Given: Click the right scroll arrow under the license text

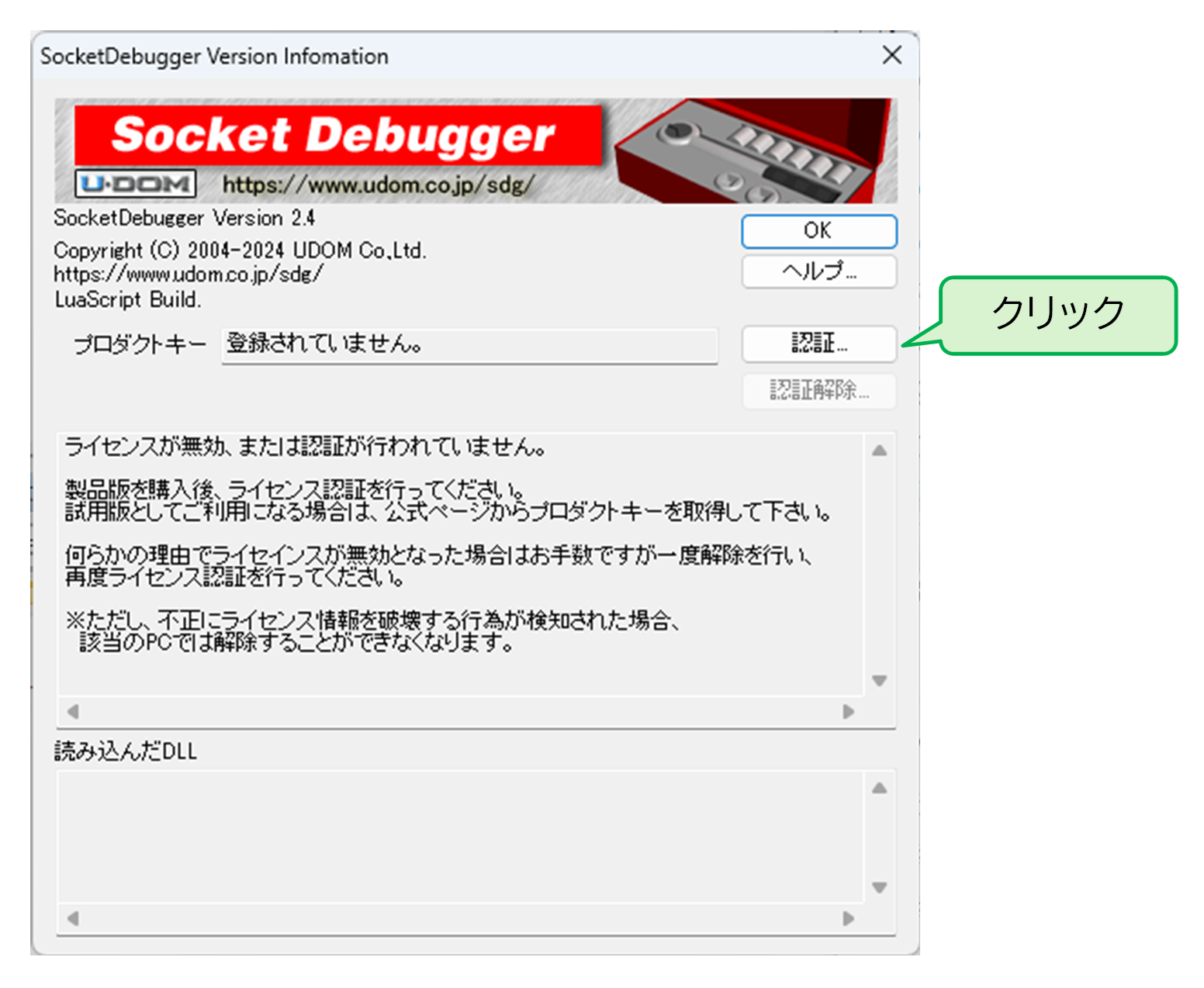Looking at the screenshot, I should click(x=848, y=710).
